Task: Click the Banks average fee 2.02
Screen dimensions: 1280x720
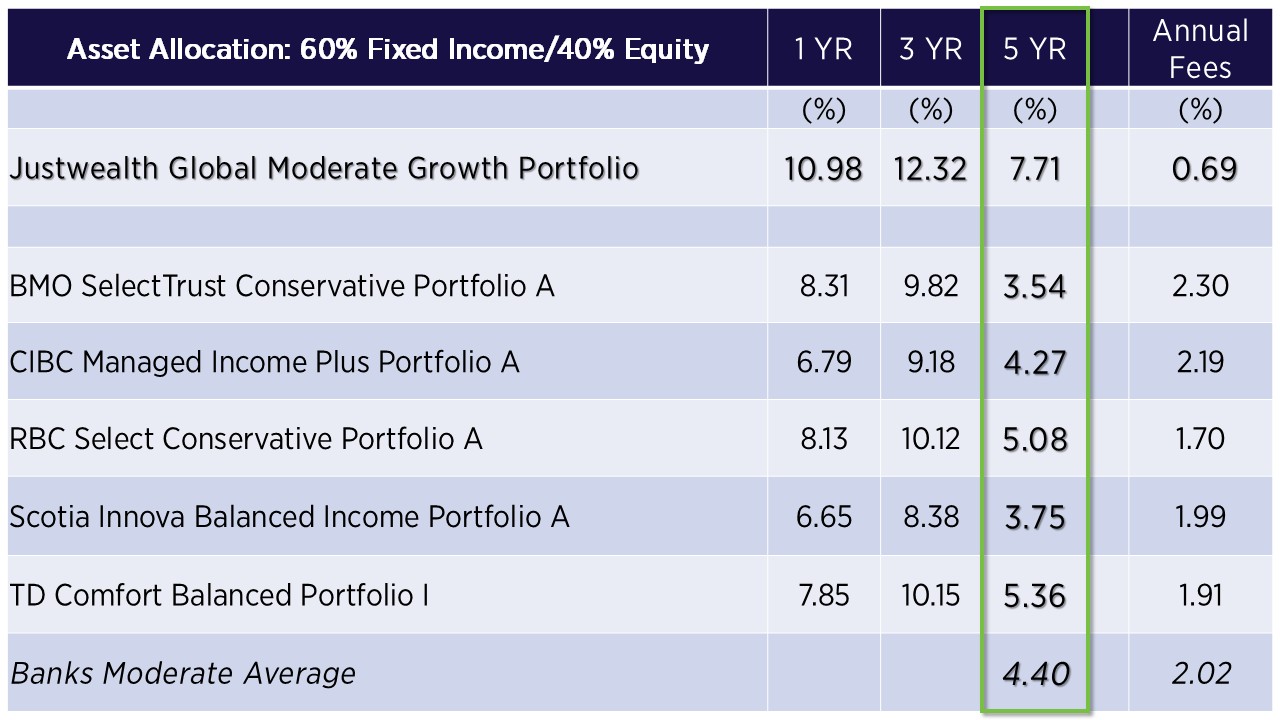Action: point(1200,673)
